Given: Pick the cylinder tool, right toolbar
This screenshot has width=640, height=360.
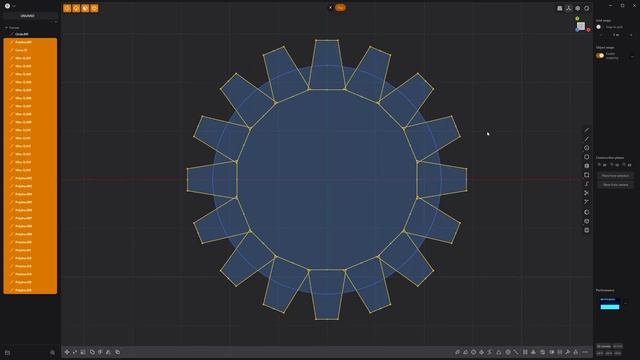Looking at the screenshot, I should pyautogui.click(x=587, y=221).
